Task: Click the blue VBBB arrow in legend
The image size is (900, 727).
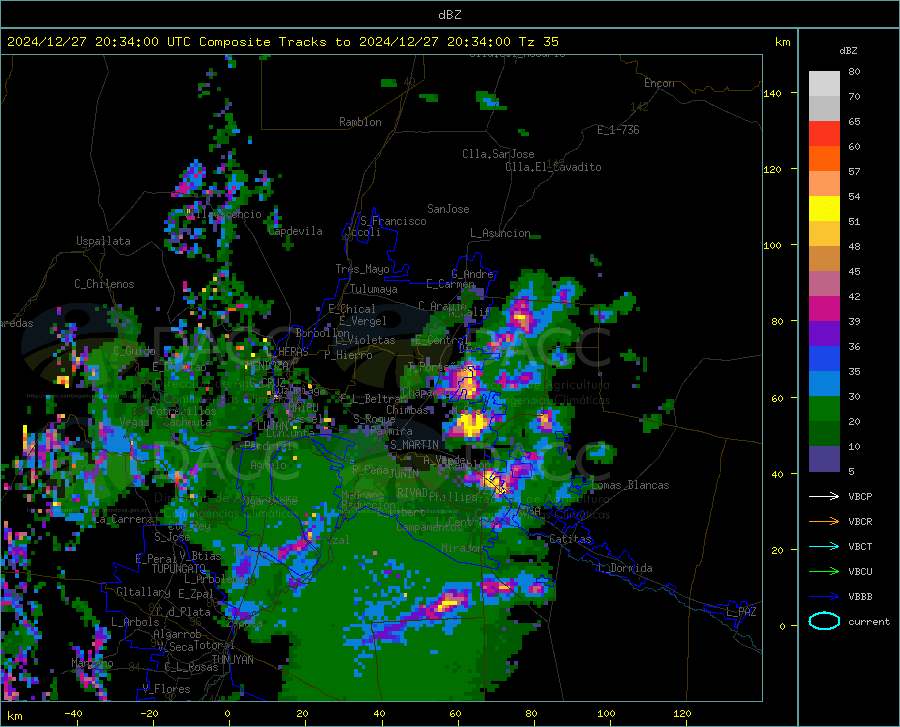Action: click(824, 597)
